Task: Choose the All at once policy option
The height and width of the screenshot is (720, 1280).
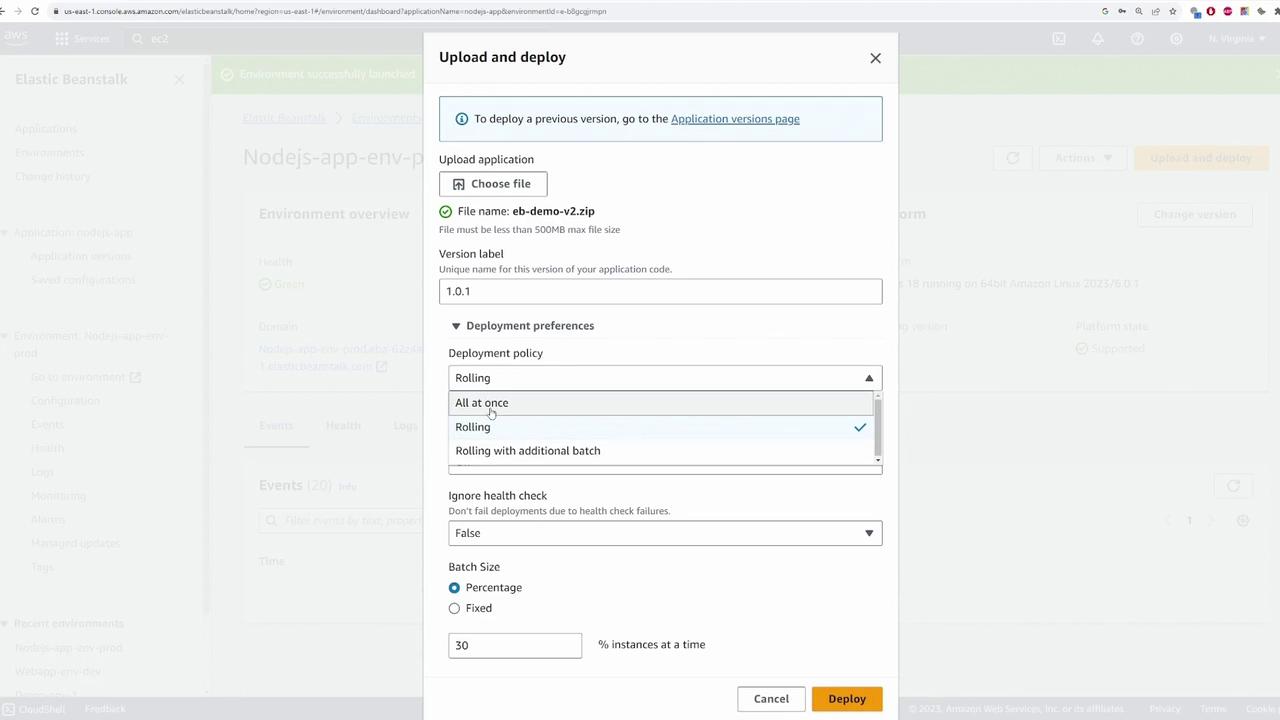Action: pos(482,403)
